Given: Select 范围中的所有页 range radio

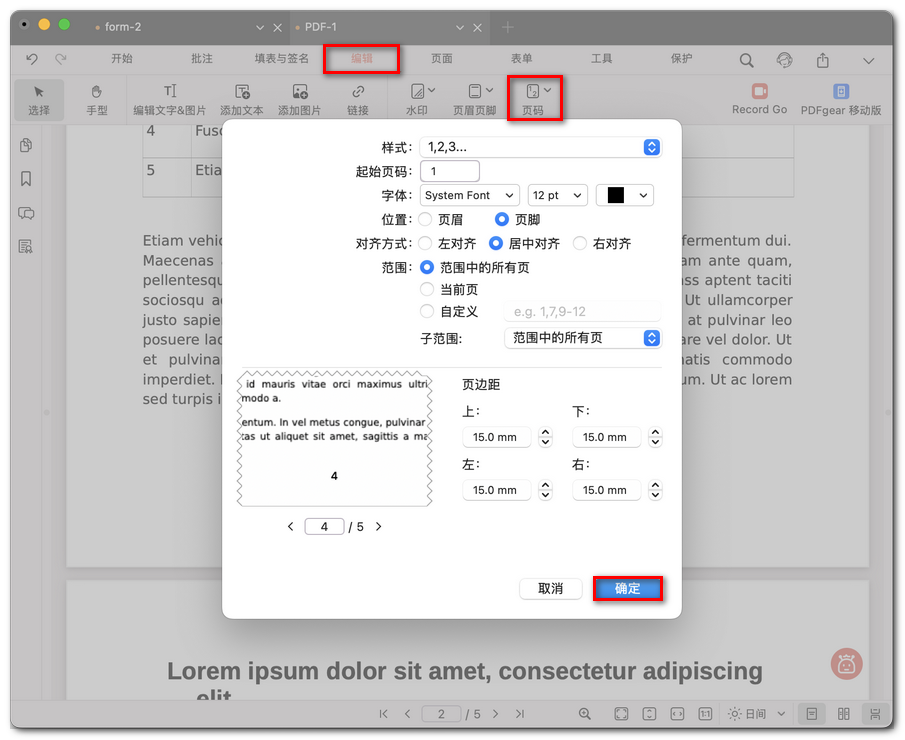Looking at the screenshot, I should coord(427,267).
